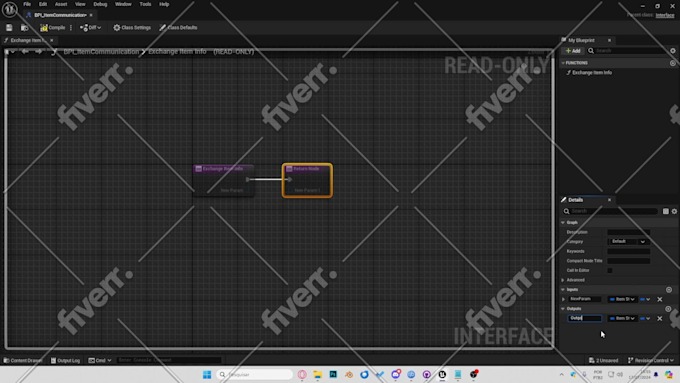Open the View menu
This screenshot has height=383, width=680.
click(x=80, y=4)
